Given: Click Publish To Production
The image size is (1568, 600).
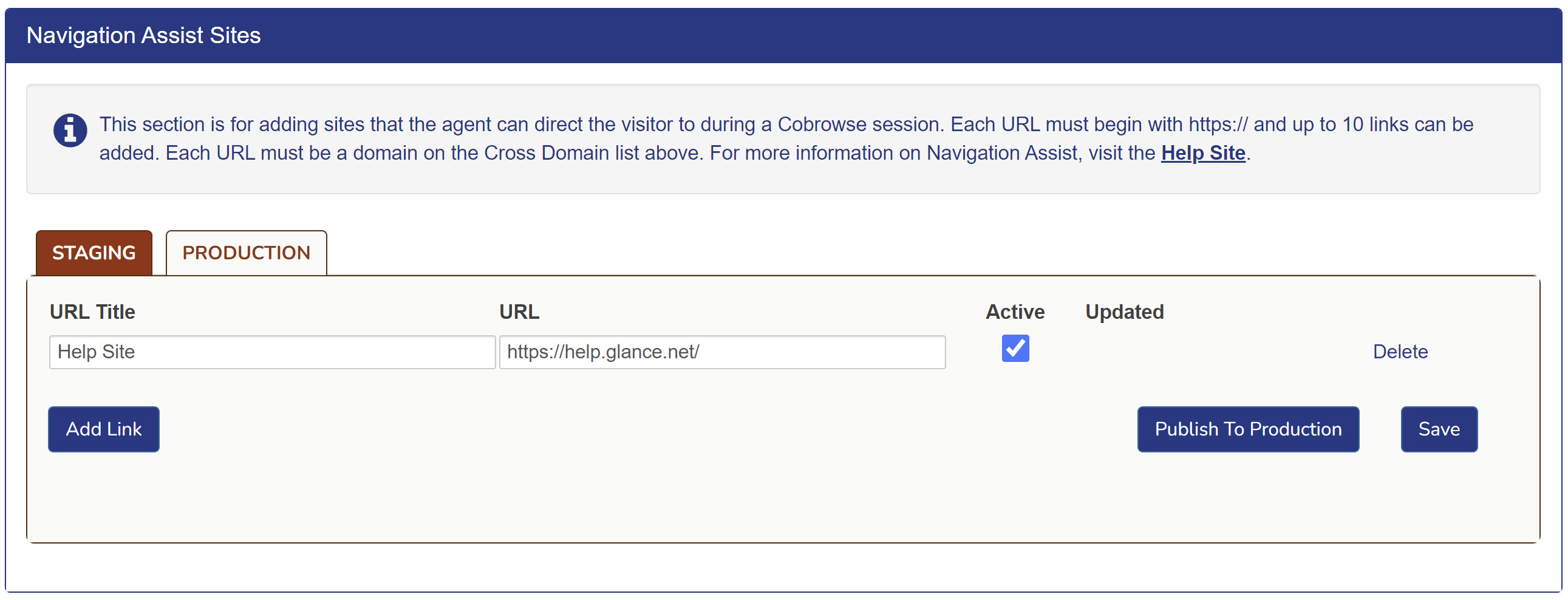Looking at the screenshot, I should (1247, 429).
